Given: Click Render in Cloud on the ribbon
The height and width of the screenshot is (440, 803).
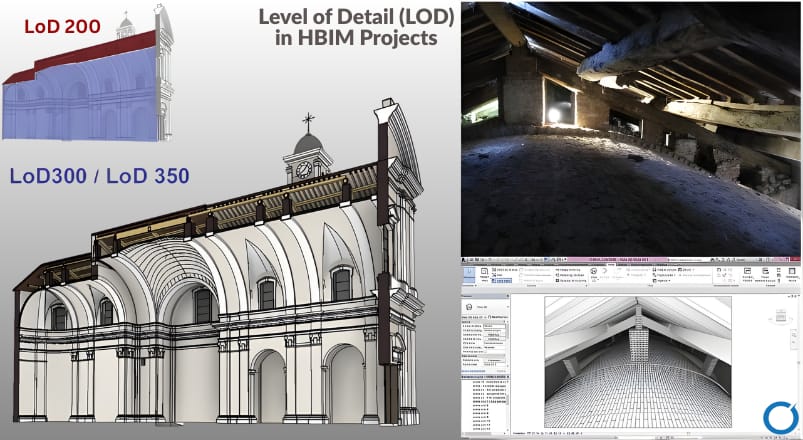Looking at the screenshot, I should pyautogui.click(x=570, y=275).
